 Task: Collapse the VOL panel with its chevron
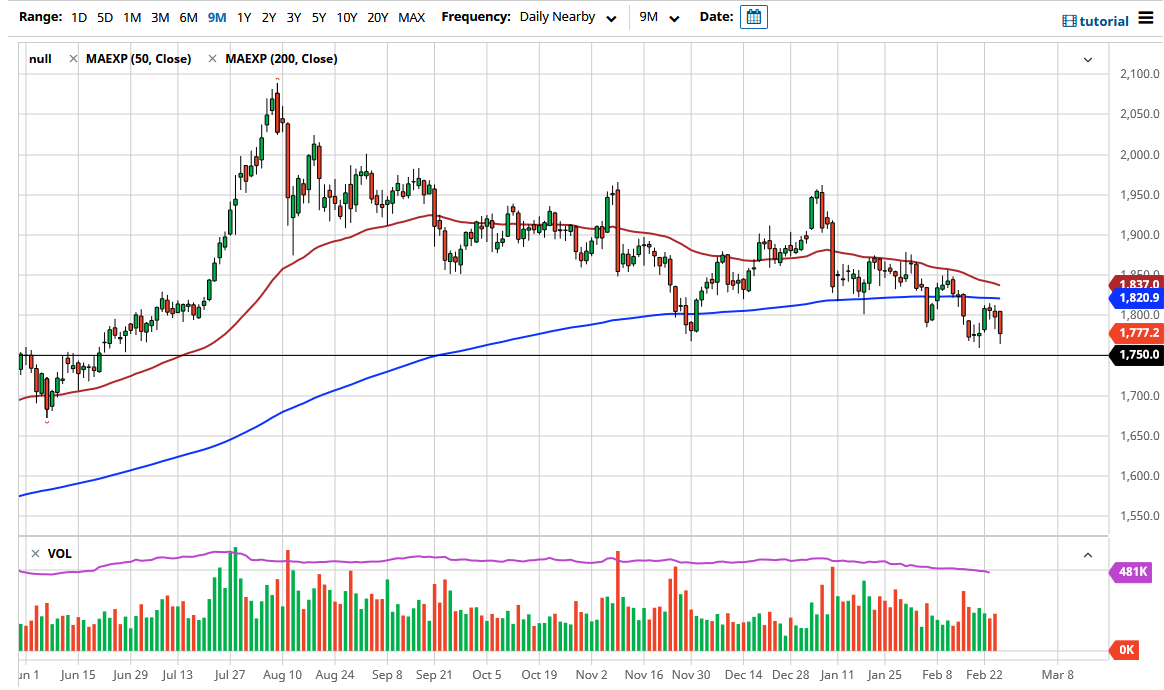click(x=1086, y=553)
